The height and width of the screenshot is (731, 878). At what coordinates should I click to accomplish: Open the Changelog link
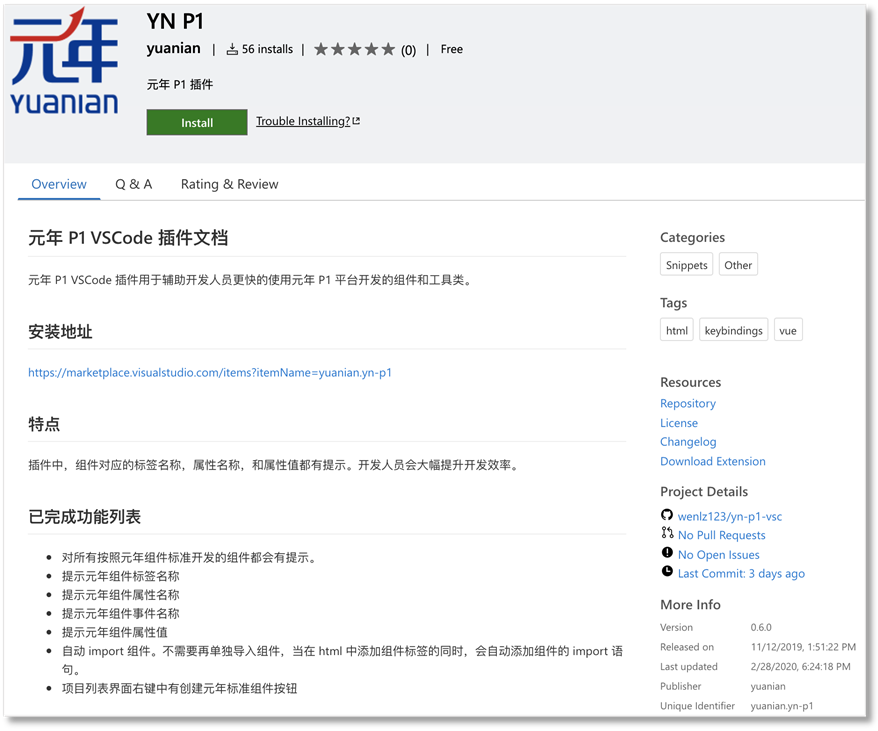click(x=688, y=441)
